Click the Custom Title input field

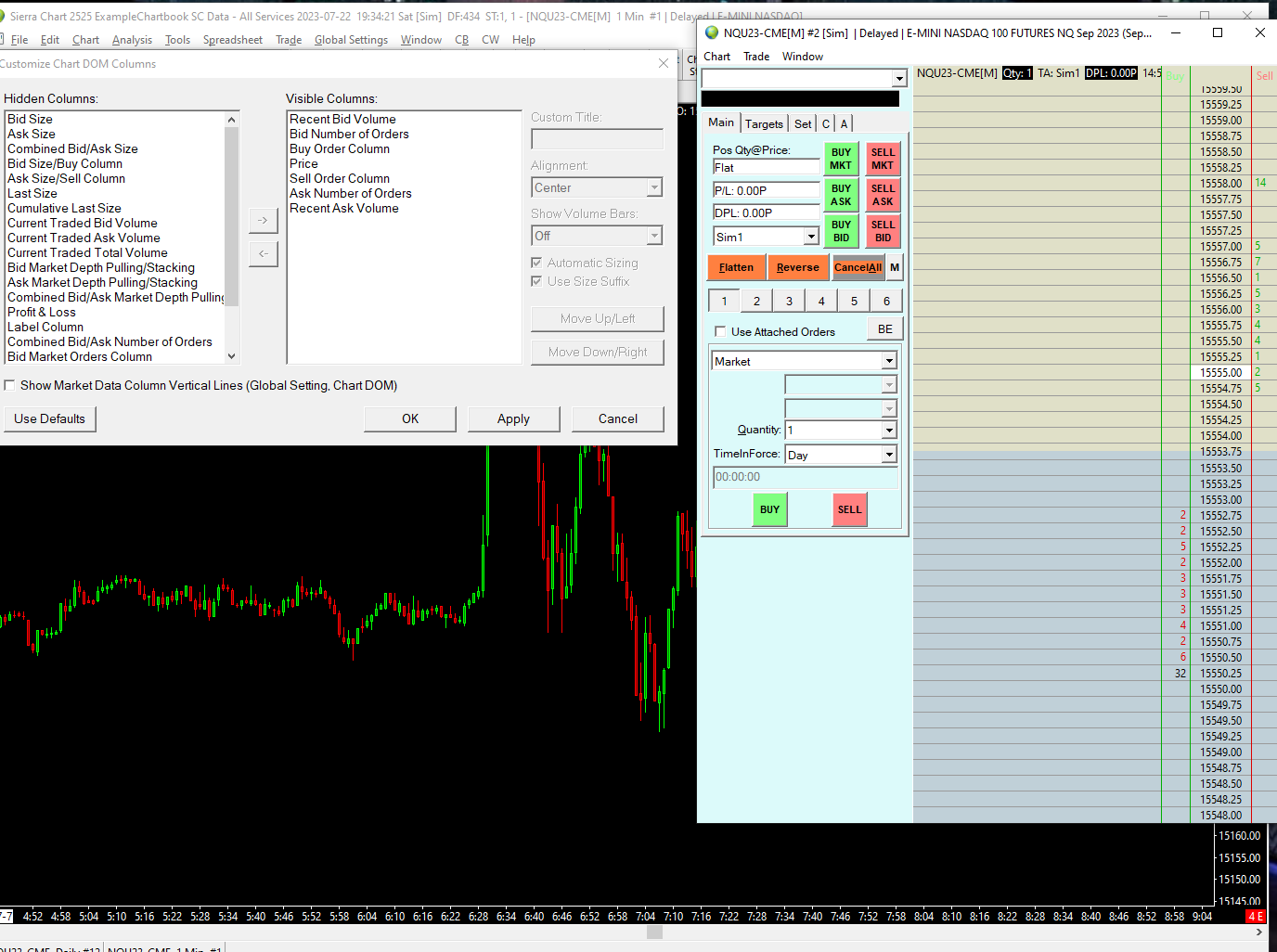click(598, 139)
